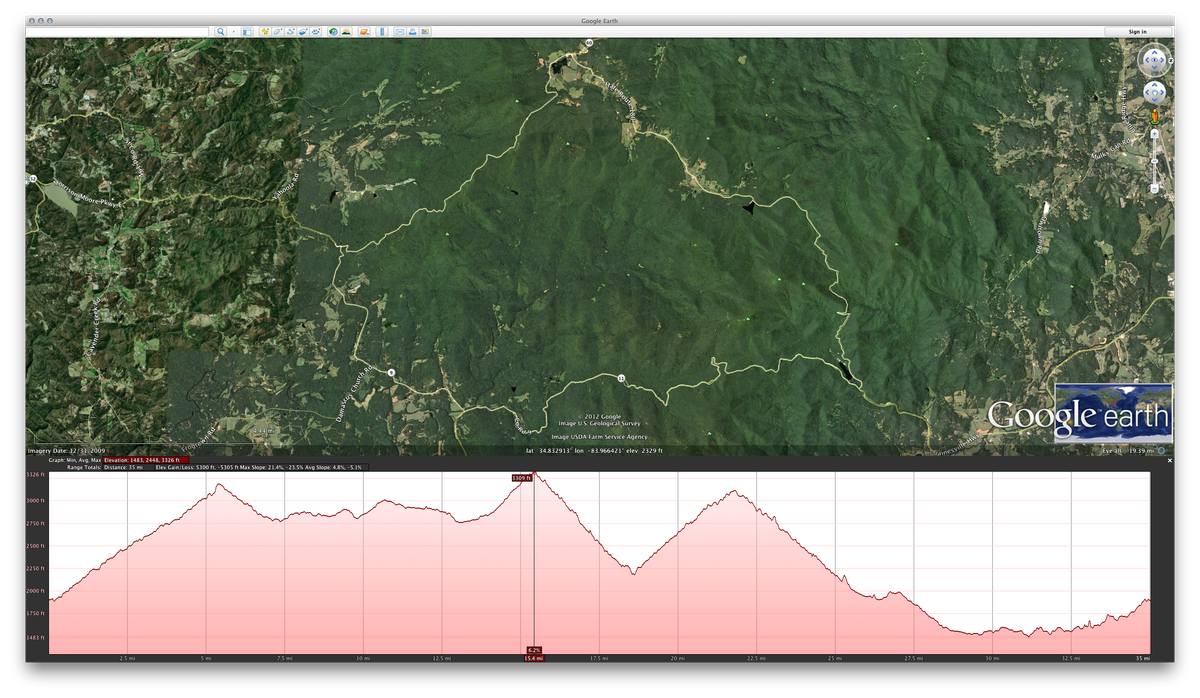Email the current view
This screenshot has height=698, width=1200.
tap(400, 32)
